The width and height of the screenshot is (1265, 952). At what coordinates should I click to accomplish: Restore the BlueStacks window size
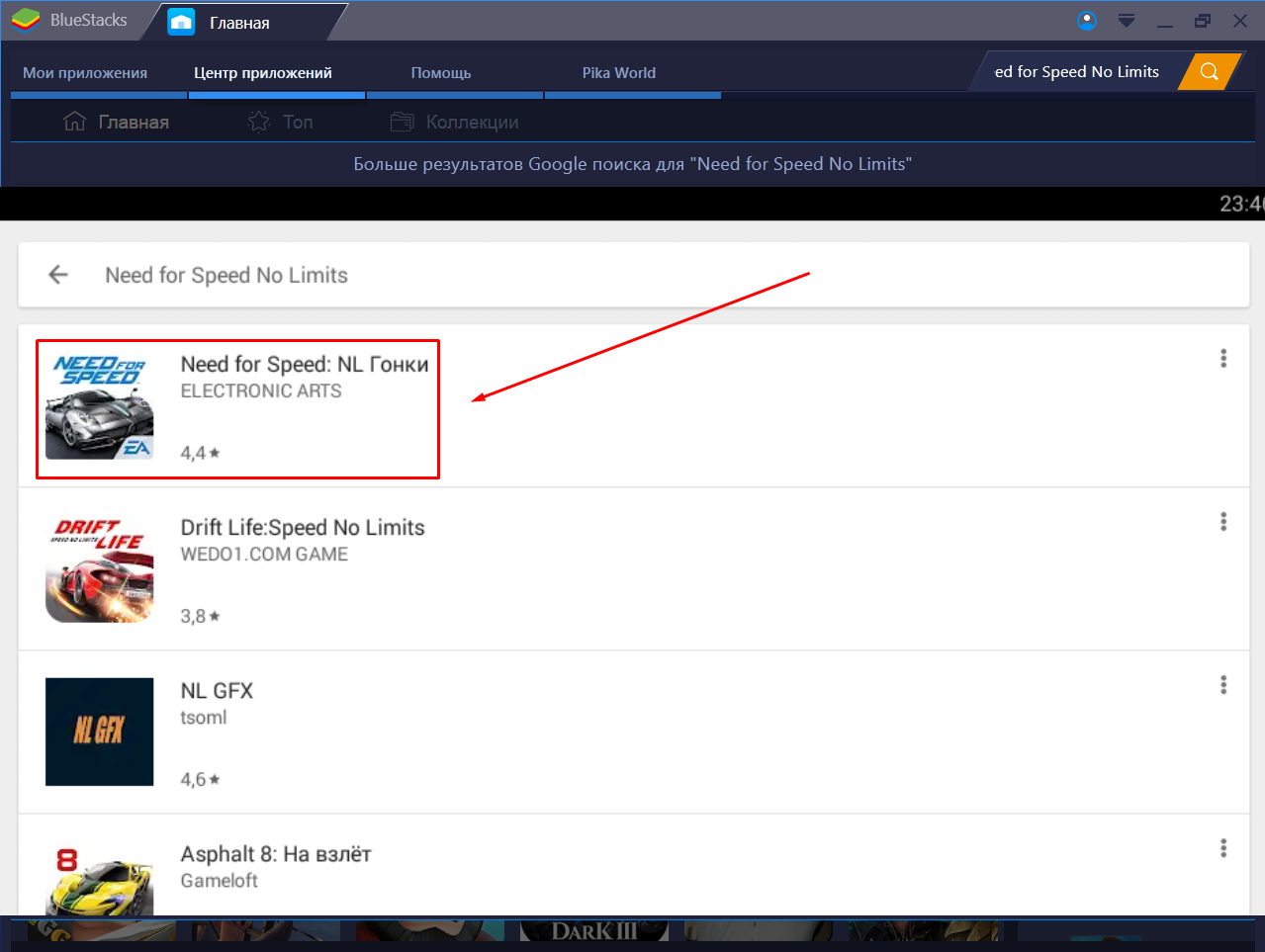1203,21
